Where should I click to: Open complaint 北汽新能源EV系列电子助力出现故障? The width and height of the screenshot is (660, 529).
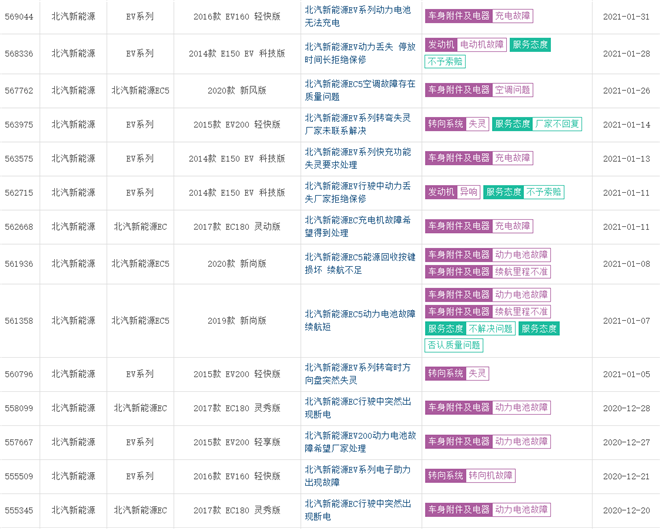click(358, 476)
